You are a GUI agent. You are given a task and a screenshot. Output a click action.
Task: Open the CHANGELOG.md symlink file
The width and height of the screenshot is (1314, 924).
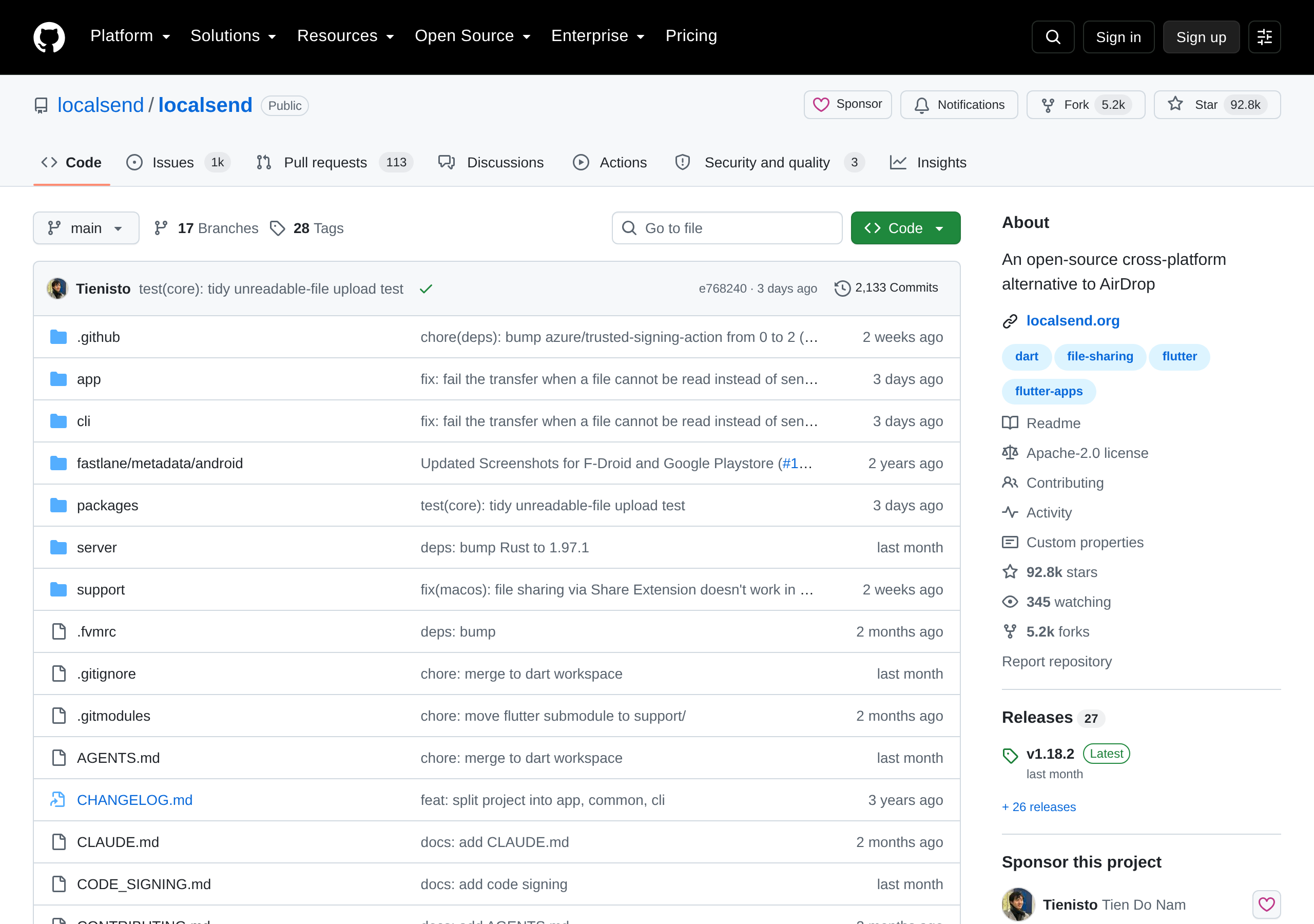[x=134, y=800]
